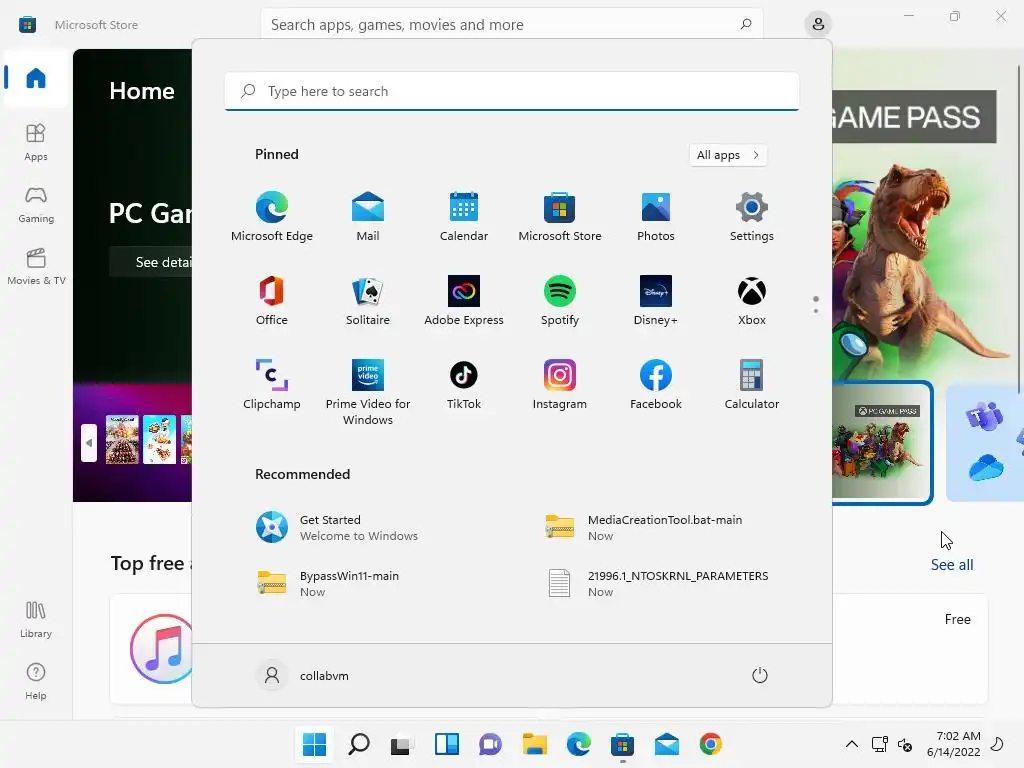Open File Explorer from taskbar
The width and height of the screenshot is (1024, 768).
tap(535, 744)
